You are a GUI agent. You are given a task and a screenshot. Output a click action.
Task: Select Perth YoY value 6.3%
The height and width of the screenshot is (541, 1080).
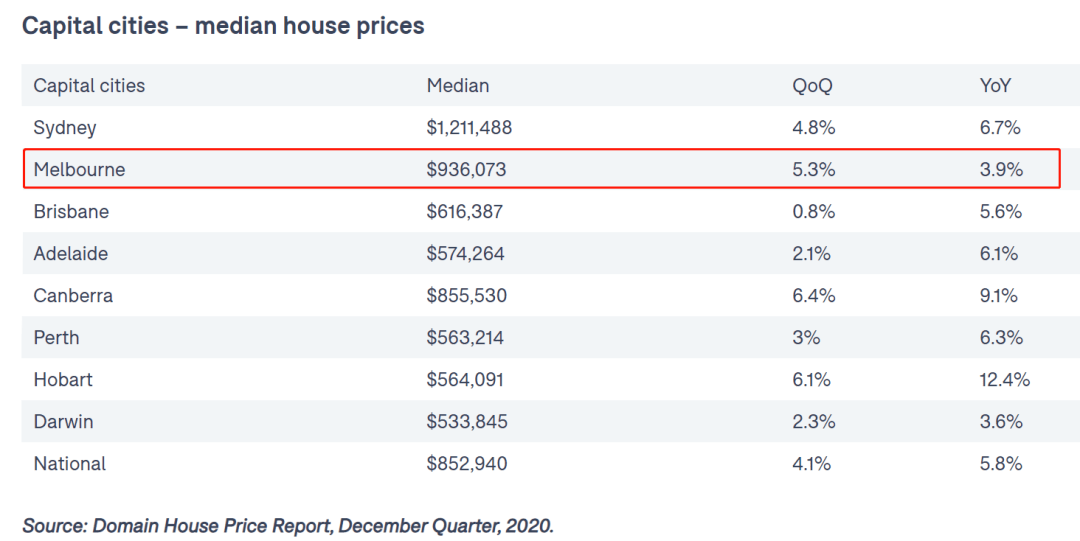pyautogui.click(x=1001, y=338)
